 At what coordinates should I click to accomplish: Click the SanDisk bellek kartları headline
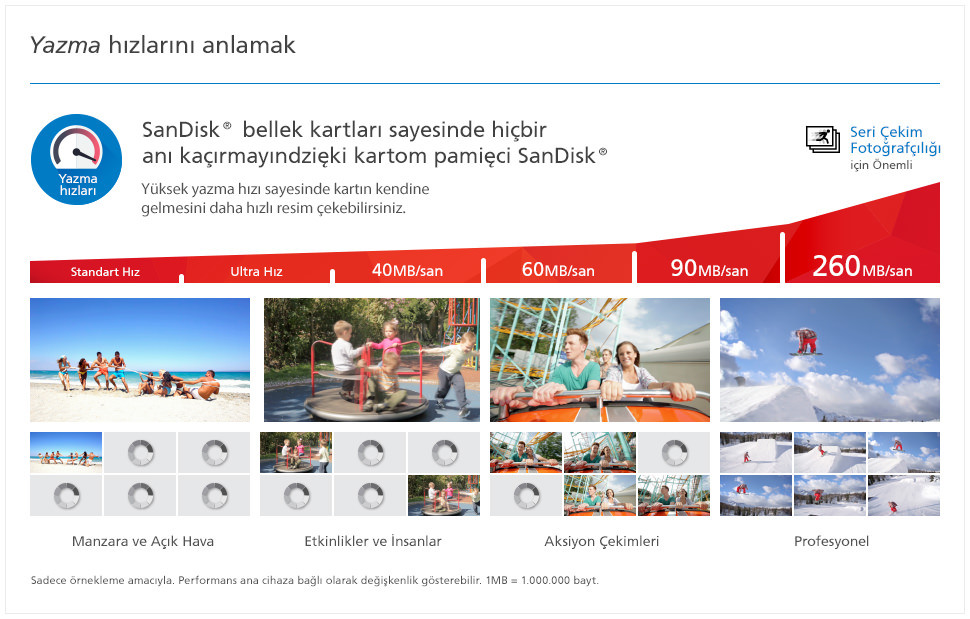coord(374,143)
